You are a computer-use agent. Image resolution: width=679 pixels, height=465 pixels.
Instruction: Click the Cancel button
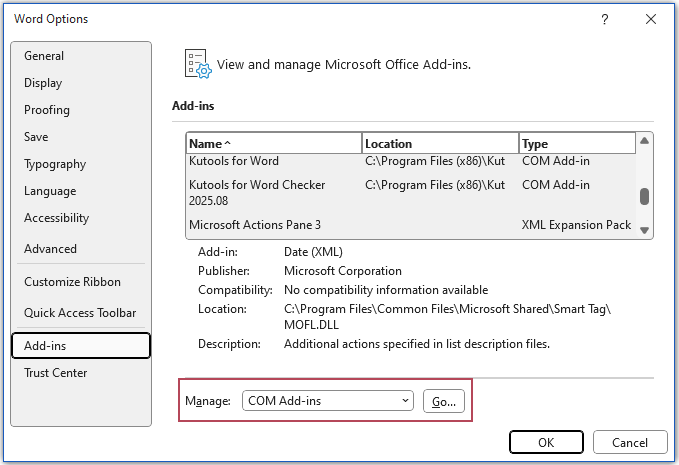point(630,442)
